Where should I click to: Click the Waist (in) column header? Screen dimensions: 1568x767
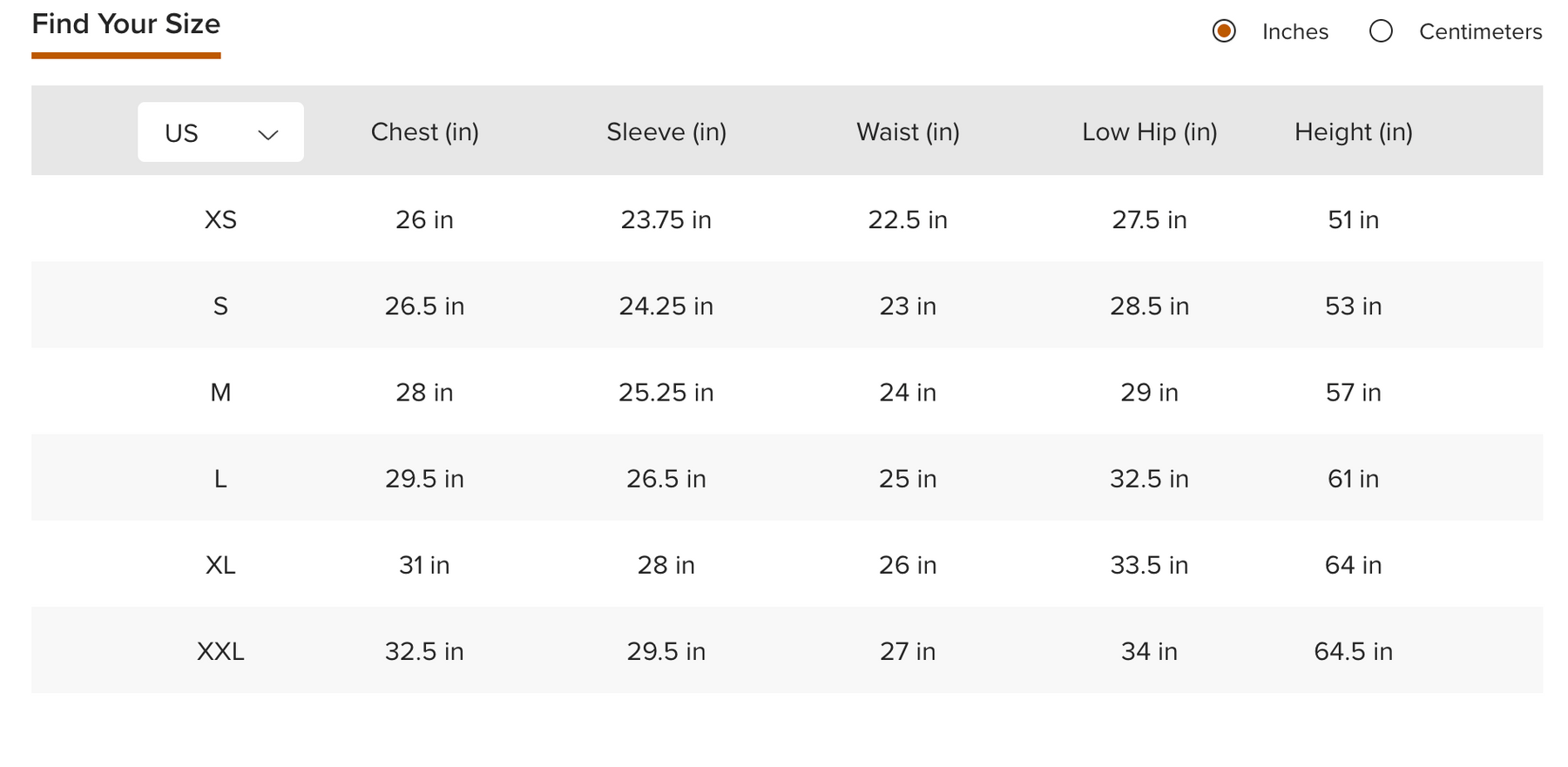point(908,132)
